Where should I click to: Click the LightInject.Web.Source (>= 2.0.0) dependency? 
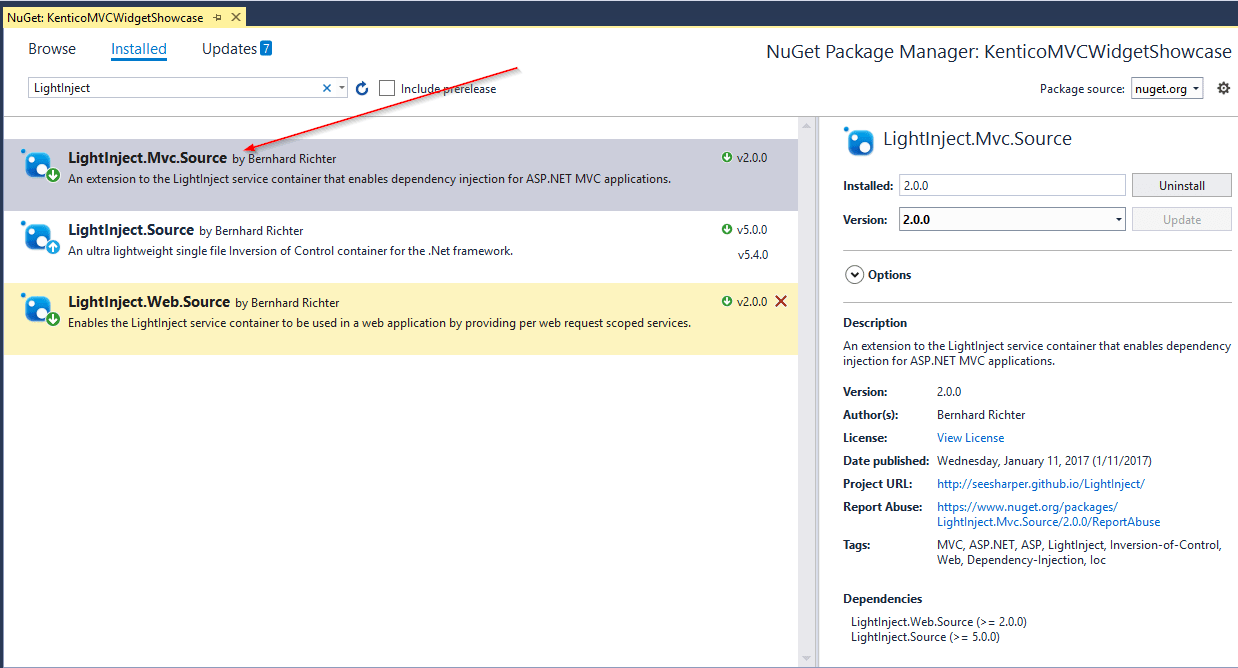938,622
